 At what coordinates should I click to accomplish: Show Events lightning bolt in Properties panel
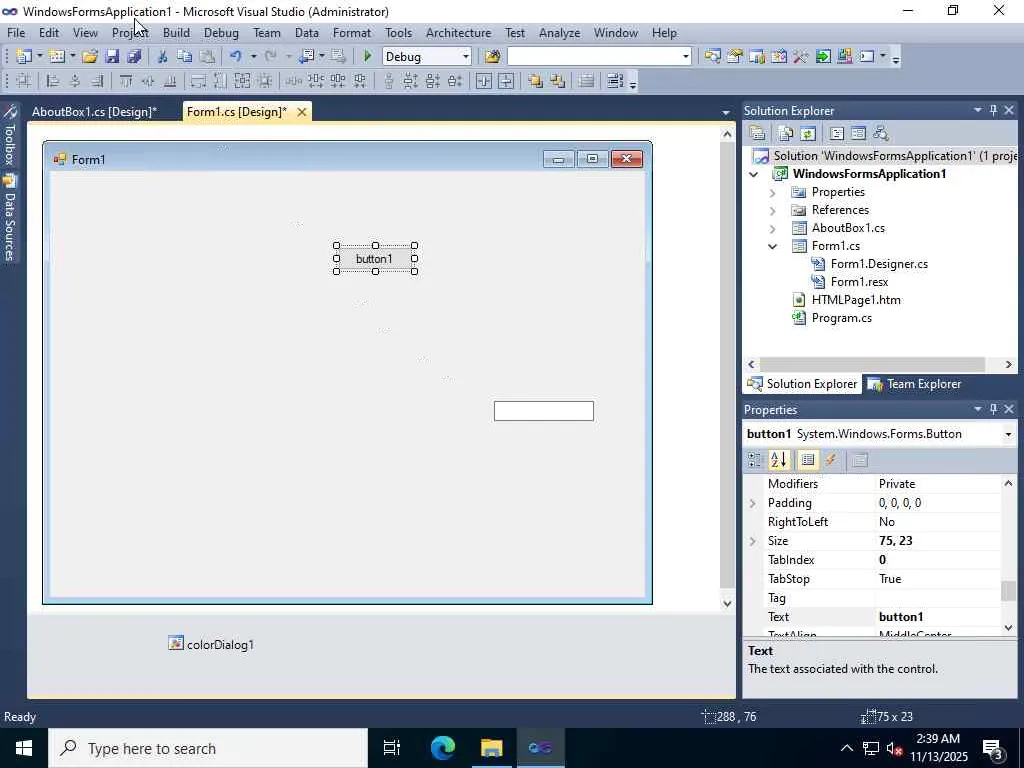tap(831, 460)
